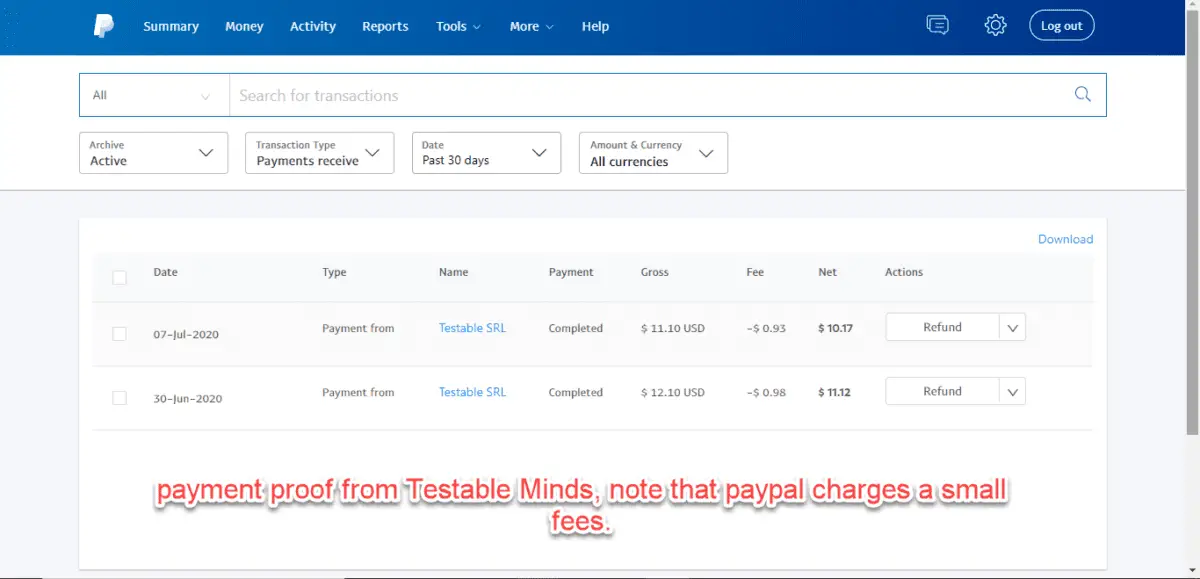The width and height of the screenshot is (1200, 579).
Task: Click Refund on the 30-Jun-2020 payment
Action: coord(942,390)
